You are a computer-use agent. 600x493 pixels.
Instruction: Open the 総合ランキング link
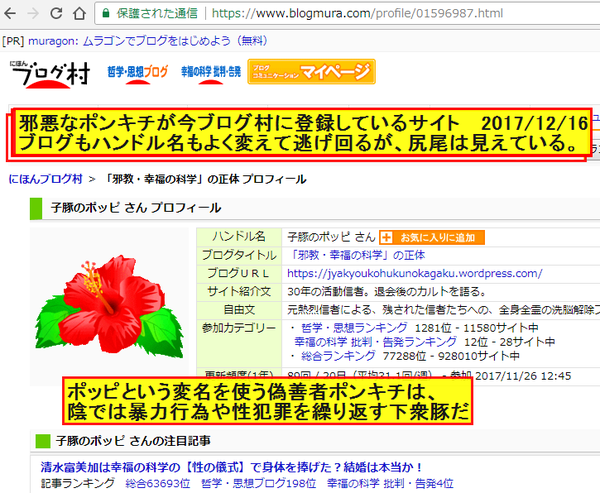[338, 356]
